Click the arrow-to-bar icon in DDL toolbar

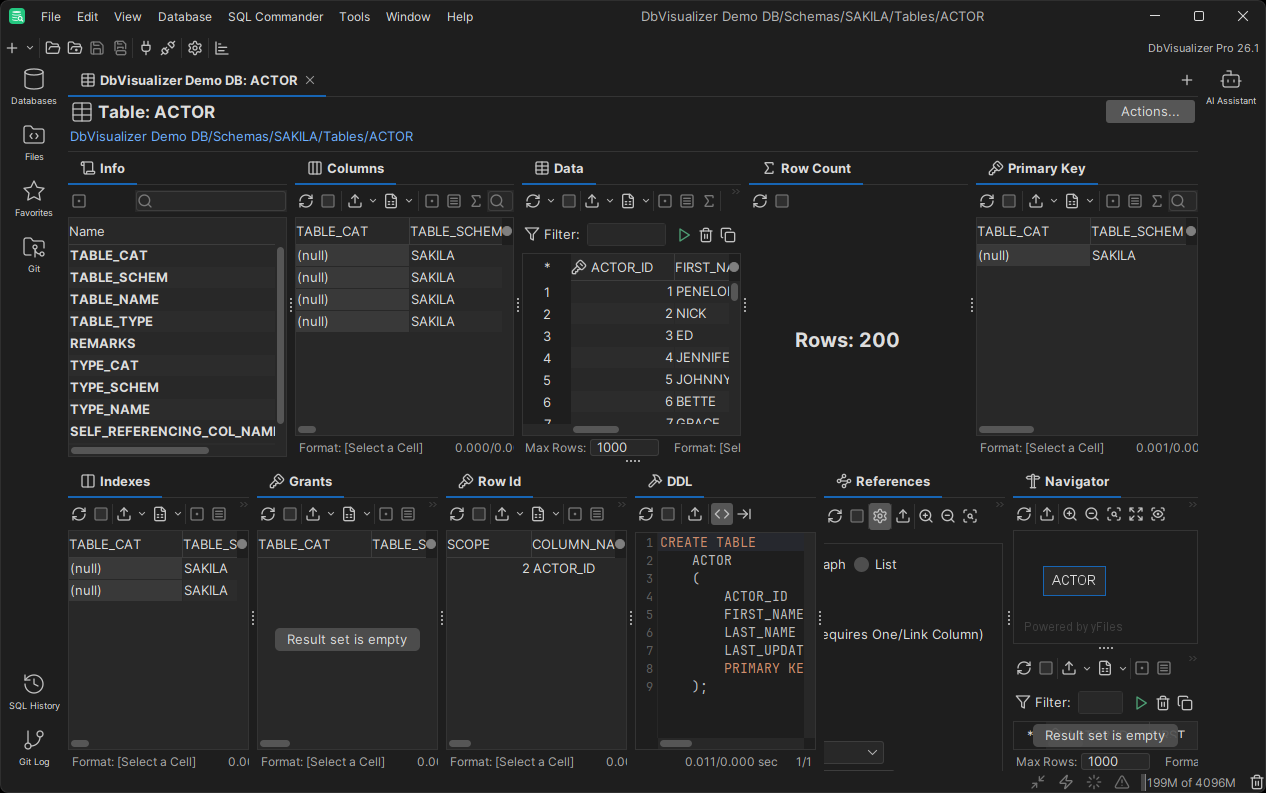(x=745, y=514)
